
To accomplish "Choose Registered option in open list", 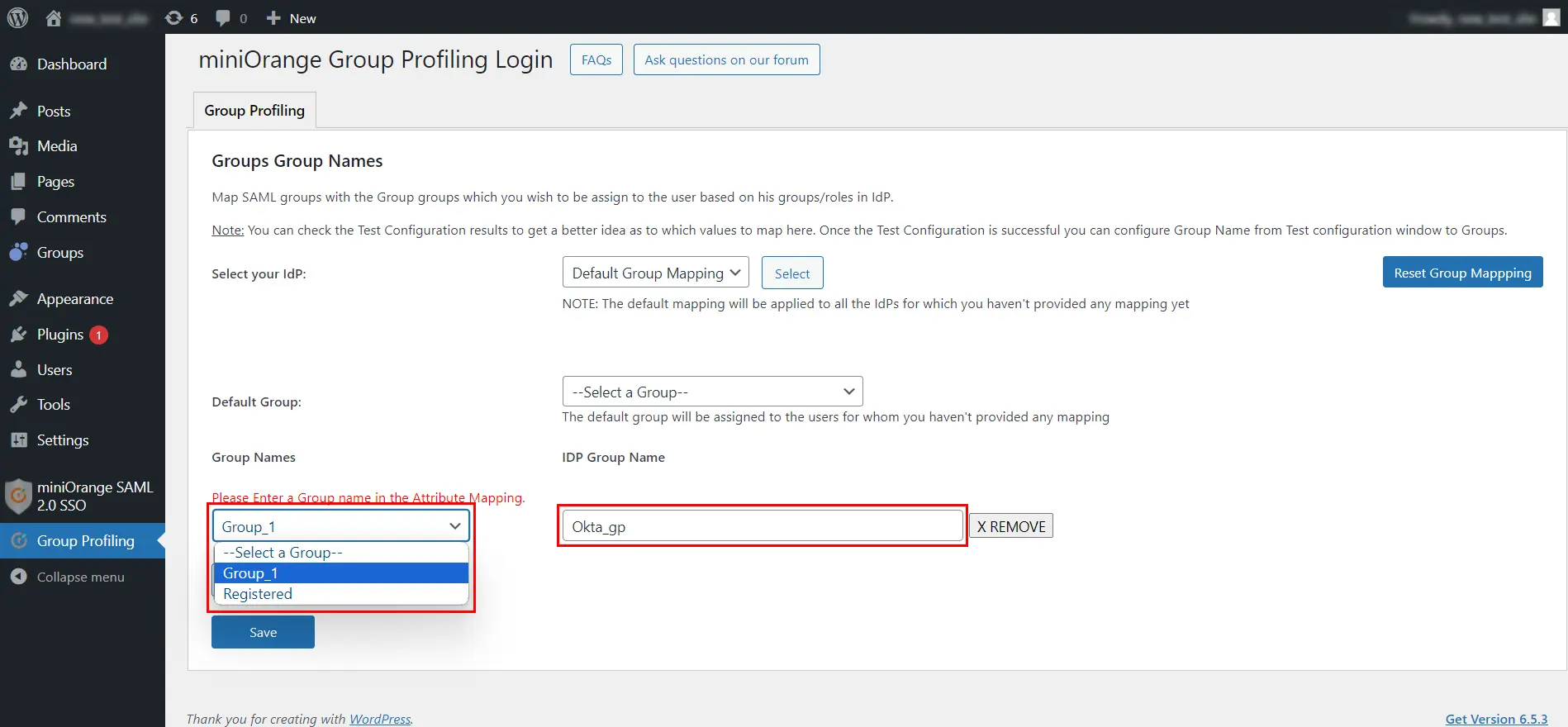I will [341, 594].
